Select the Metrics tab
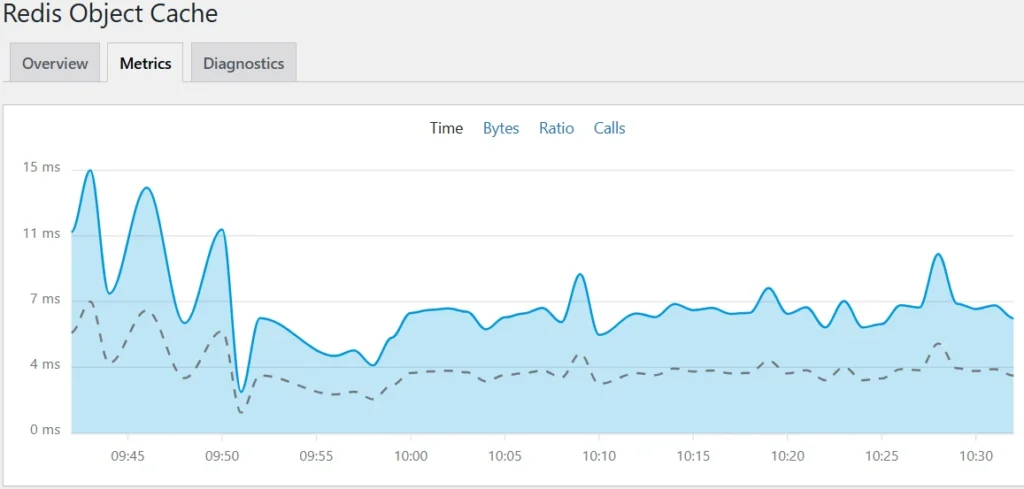 click(x=145, y=63)
